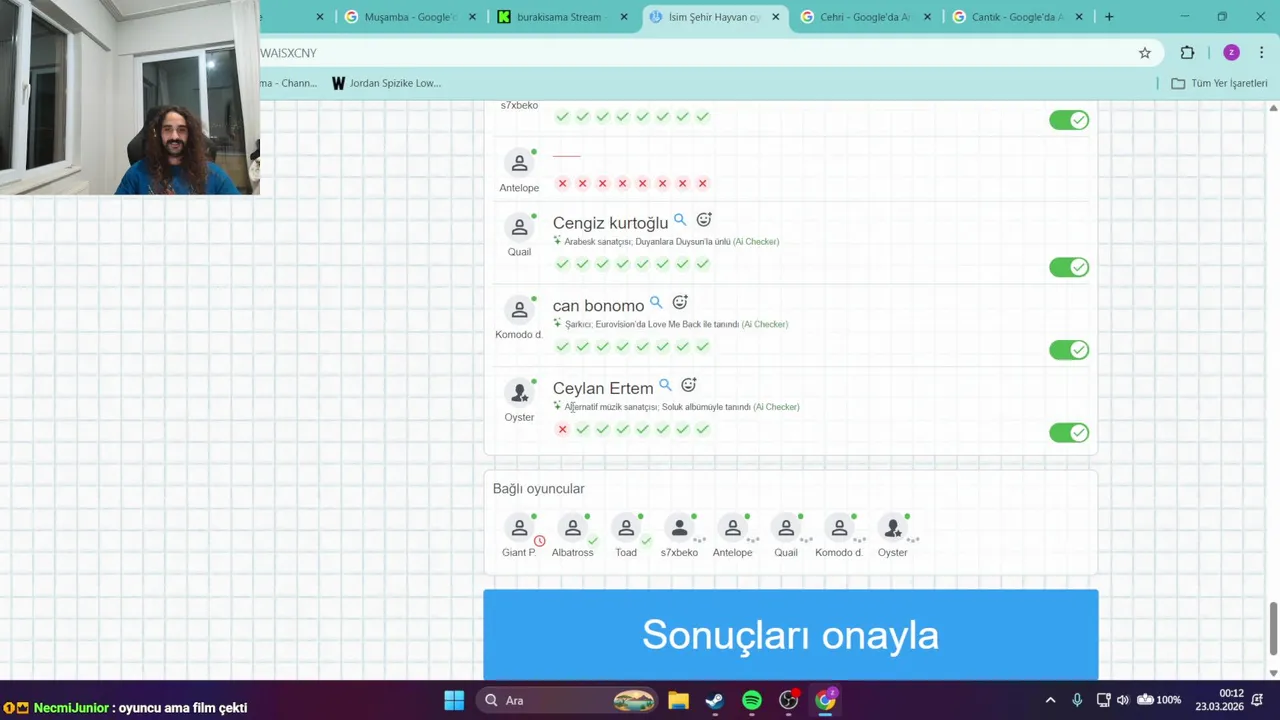Open emoji reaction for Ceylan Ertem

[x=689, y=385]
